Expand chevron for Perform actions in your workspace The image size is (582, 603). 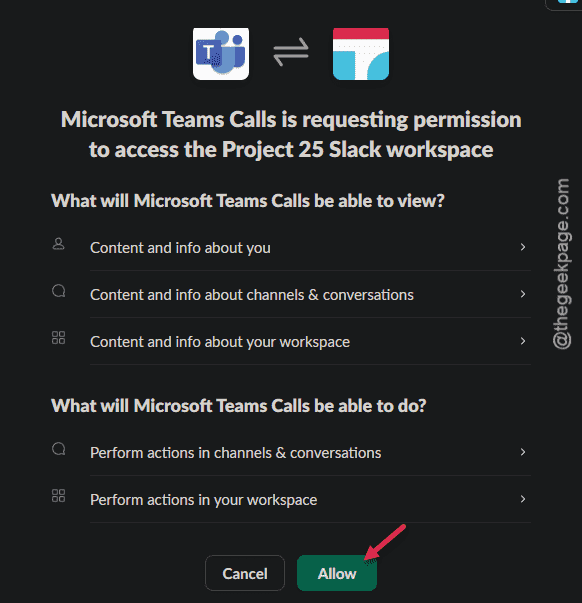[523, 499]
